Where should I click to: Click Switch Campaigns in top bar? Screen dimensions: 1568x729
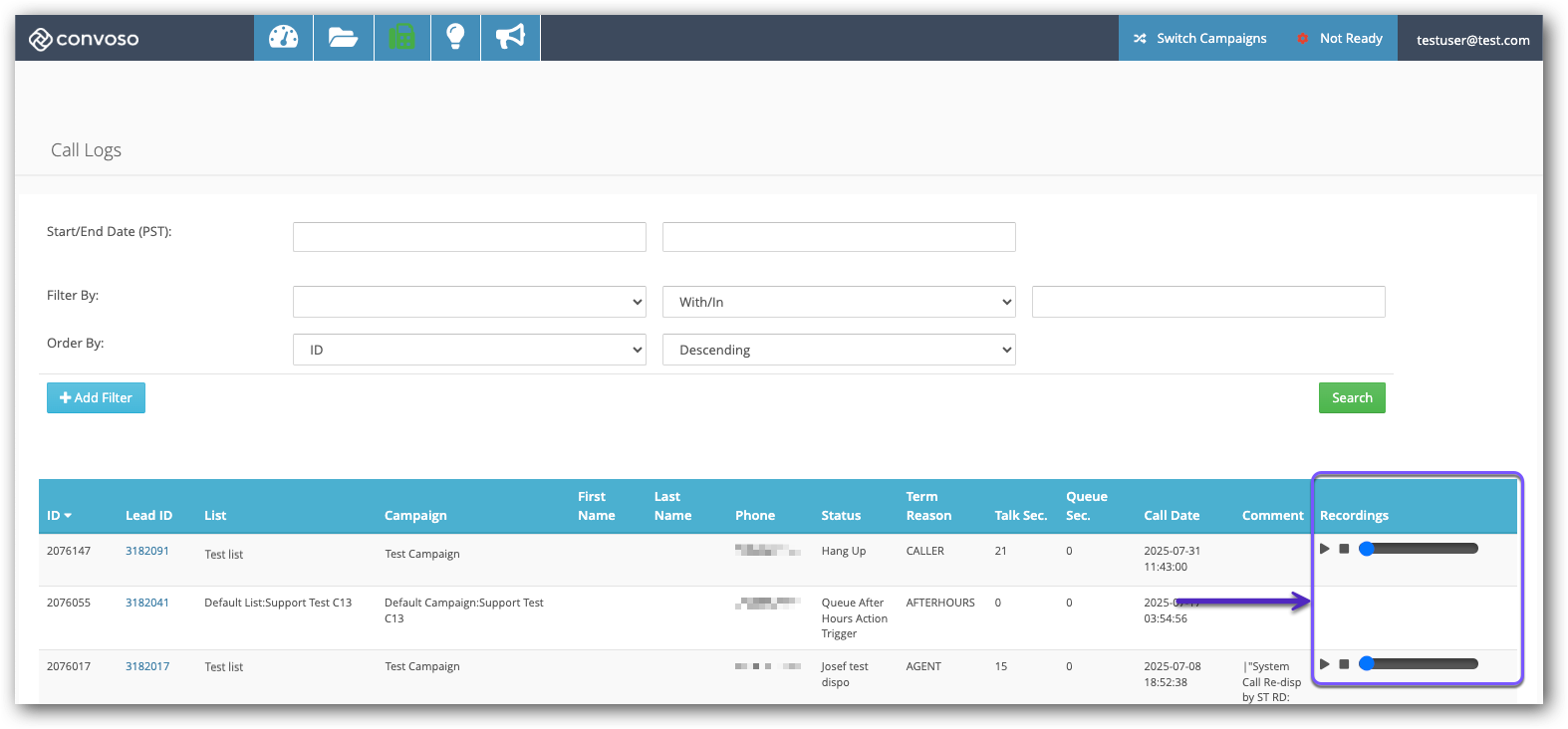pyautogui.click(x=1200, y=38)
